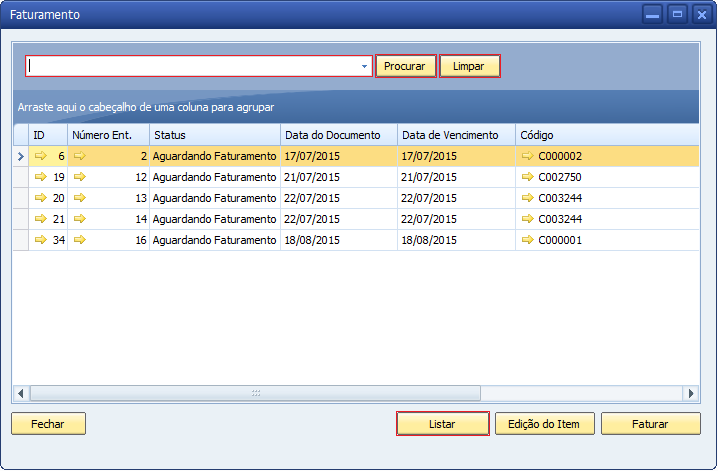The width and height of the screenshot is (718, 471).
Task: Select Status cell in ID 34 row
Action: point(215,240)
